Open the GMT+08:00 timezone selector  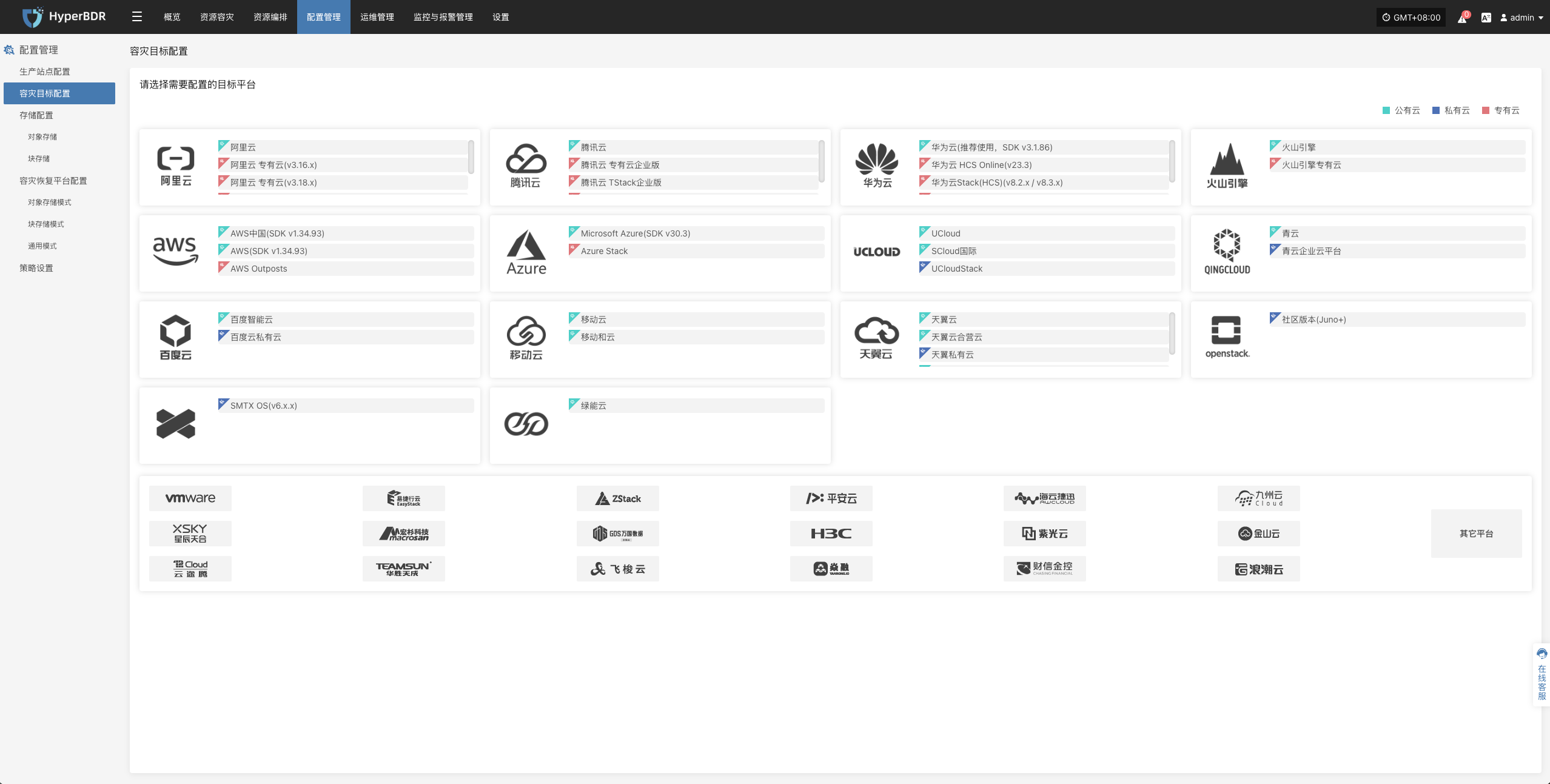pyautogui.click(x=1411, y=18)
